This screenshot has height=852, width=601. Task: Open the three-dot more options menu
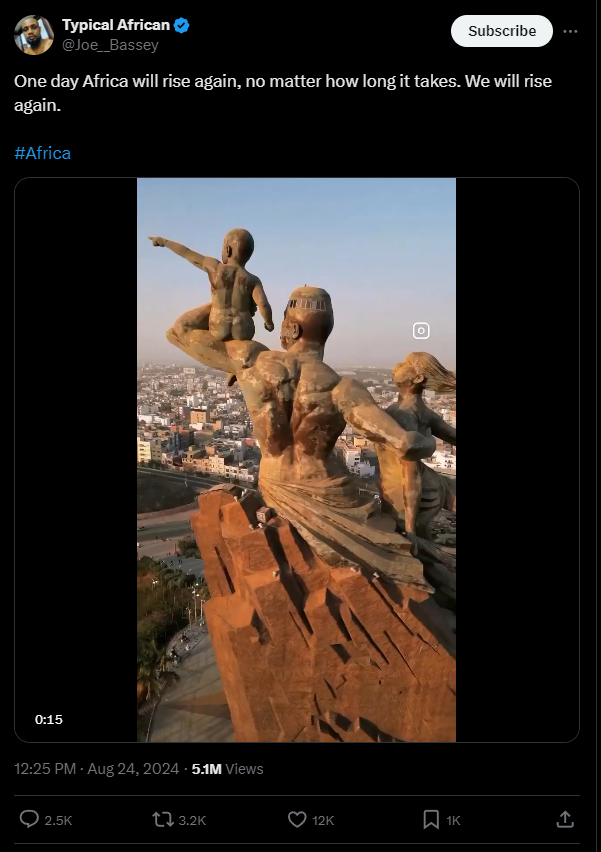570,32
